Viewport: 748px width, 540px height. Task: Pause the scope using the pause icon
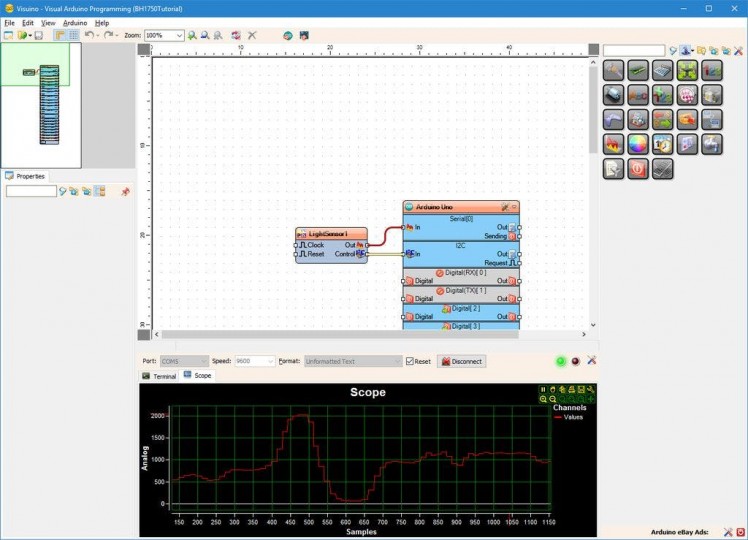pos(543,389)
